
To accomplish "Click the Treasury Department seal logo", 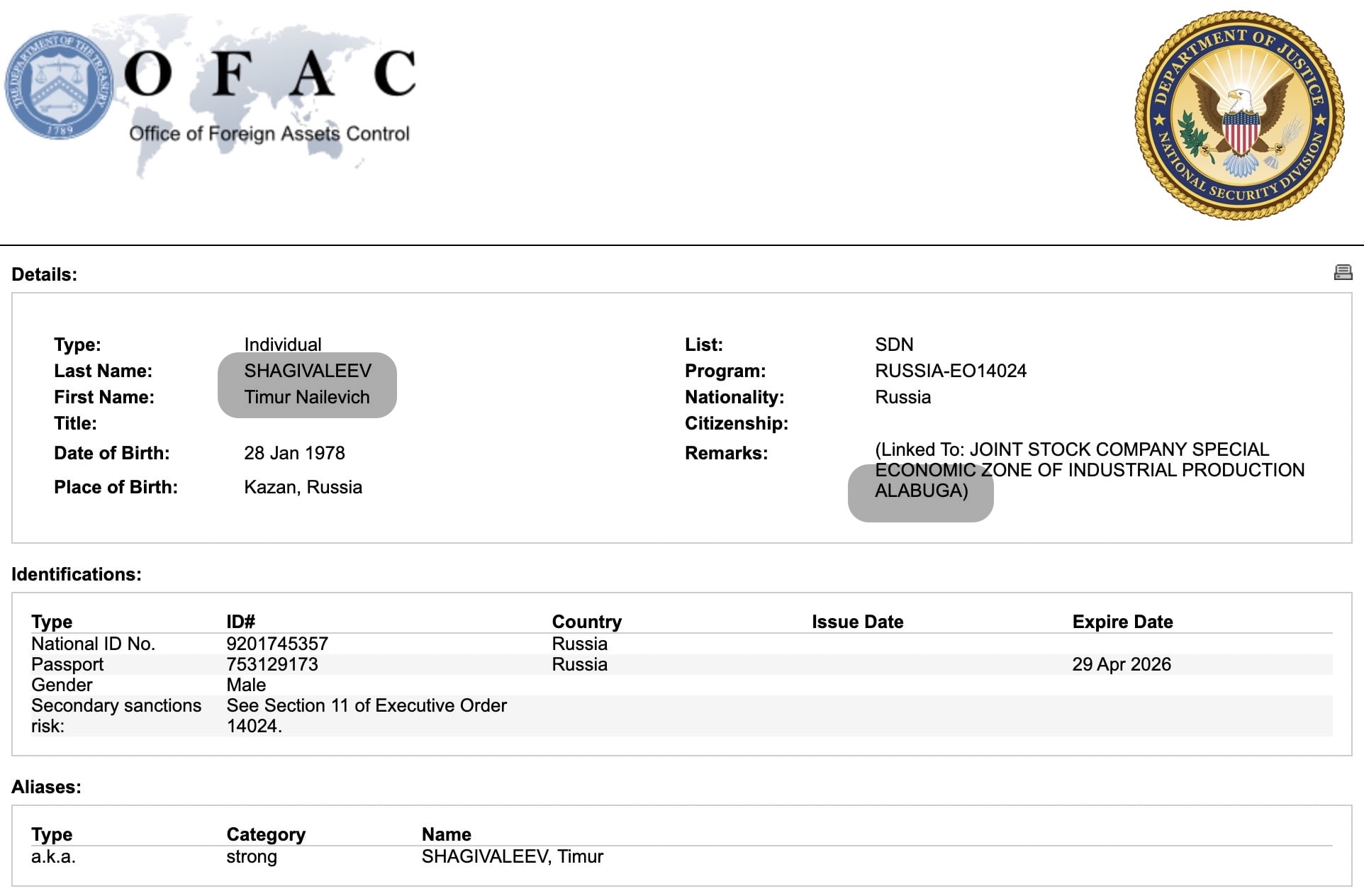I will [x=59, y=85].
